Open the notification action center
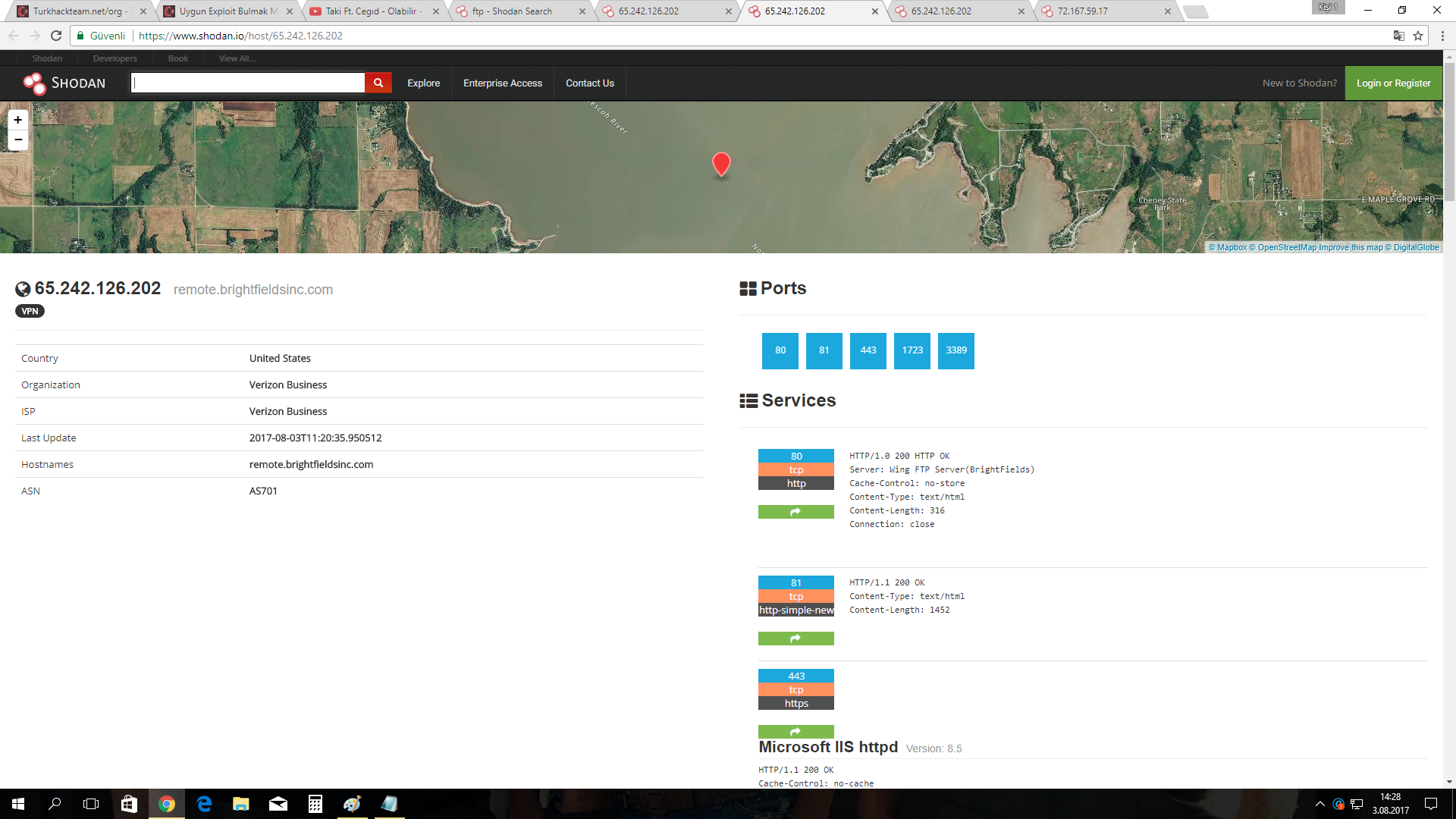This screenshot has height=819, width=1456. tap(1431, 804)
